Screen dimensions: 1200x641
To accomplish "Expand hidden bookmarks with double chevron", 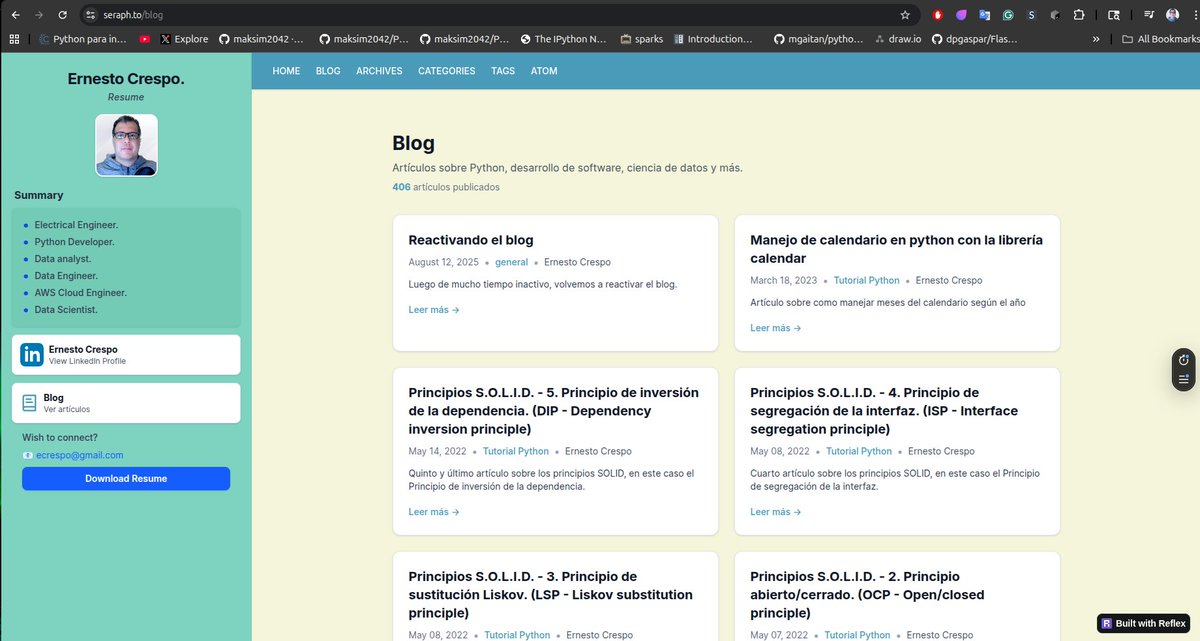I will click(x=1097, y=39).
